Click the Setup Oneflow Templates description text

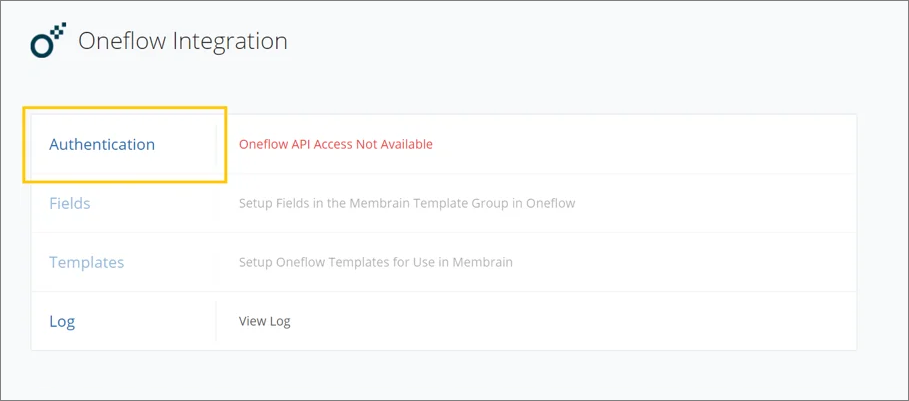376,262
